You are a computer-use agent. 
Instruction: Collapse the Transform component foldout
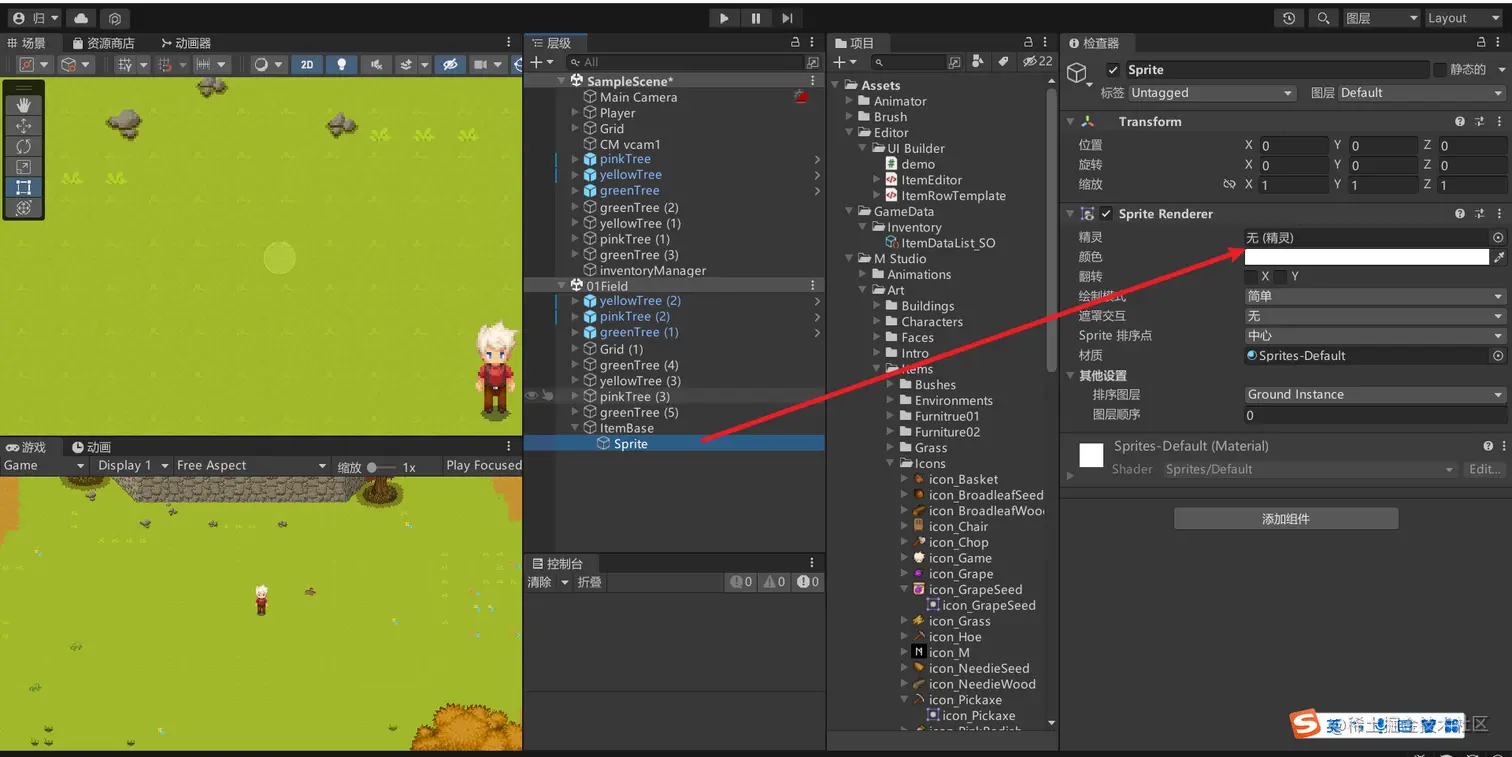[x=1070, y=121]
